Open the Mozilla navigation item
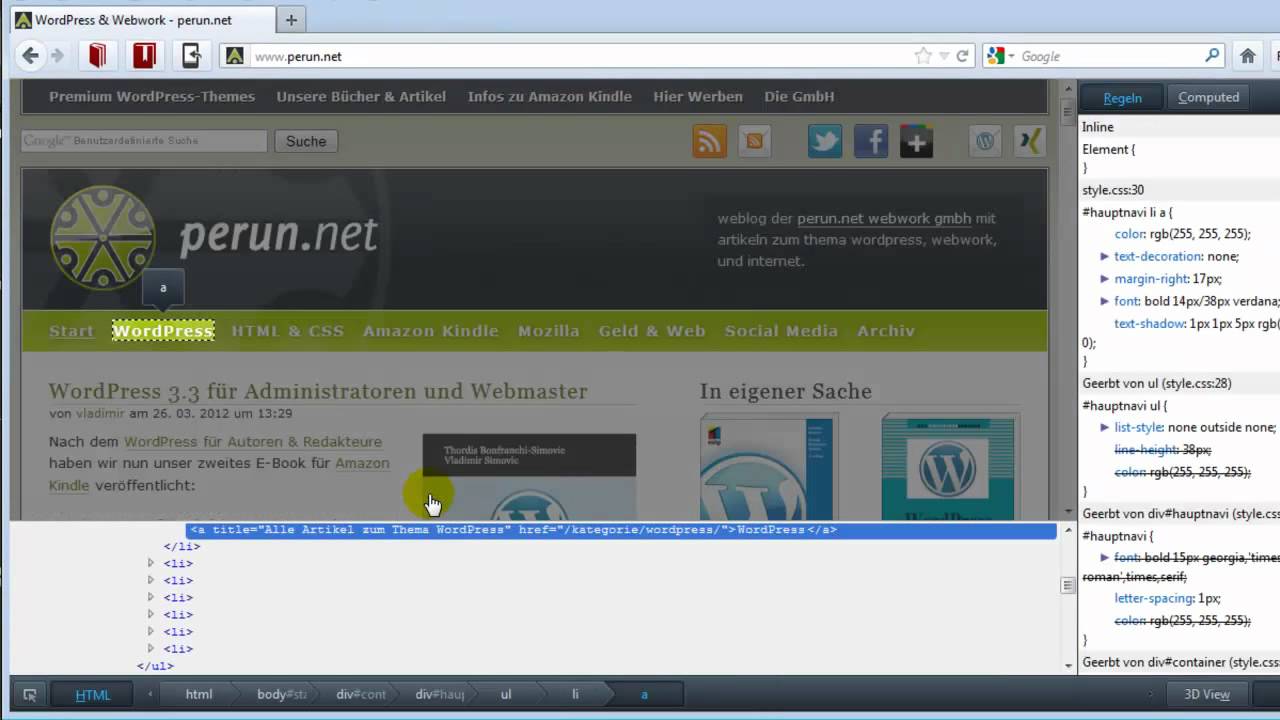 (549, 331)
